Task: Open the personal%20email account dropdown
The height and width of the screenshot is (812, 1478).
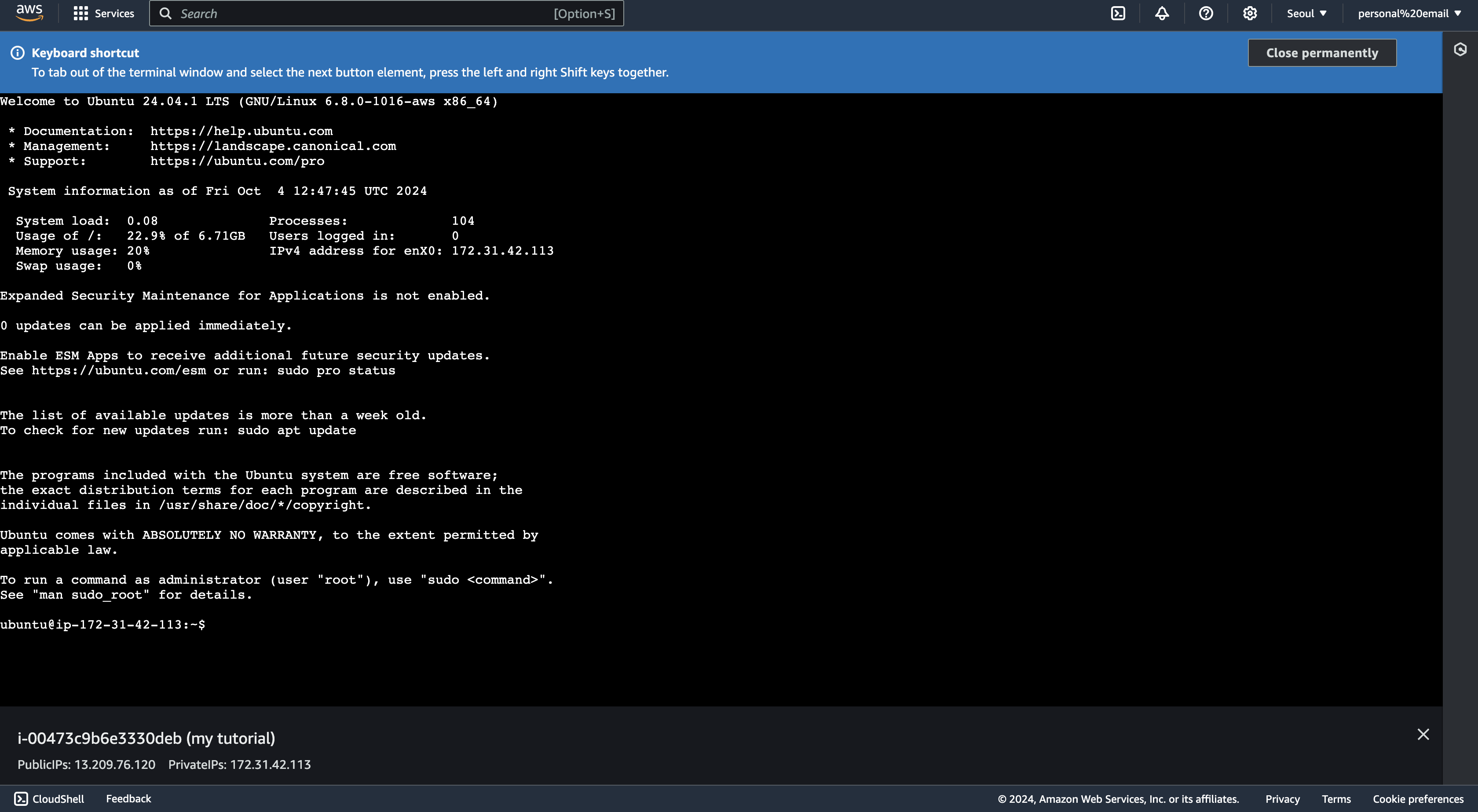Action: point(1409,13)
